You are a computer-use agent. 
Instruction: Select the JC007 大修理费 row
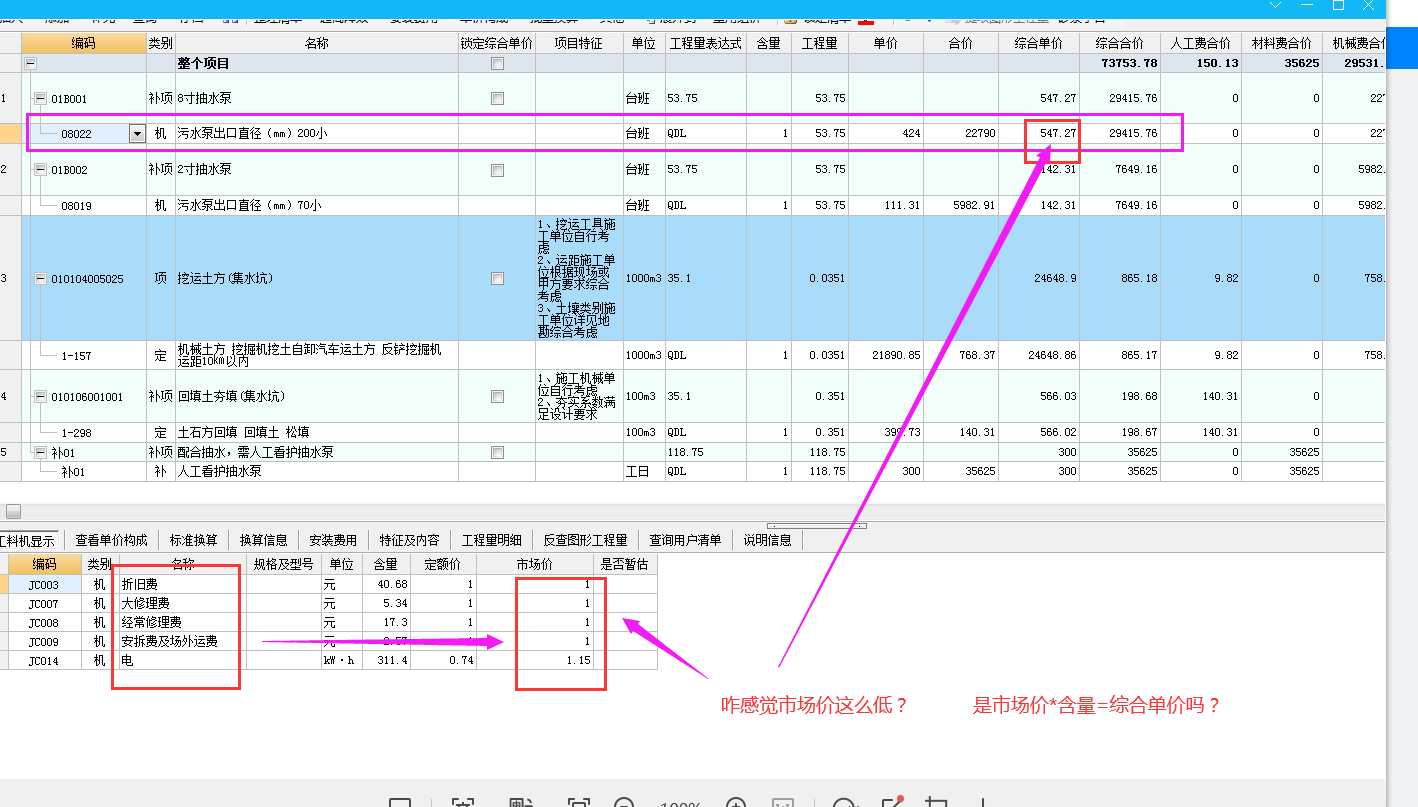(329, 603)
